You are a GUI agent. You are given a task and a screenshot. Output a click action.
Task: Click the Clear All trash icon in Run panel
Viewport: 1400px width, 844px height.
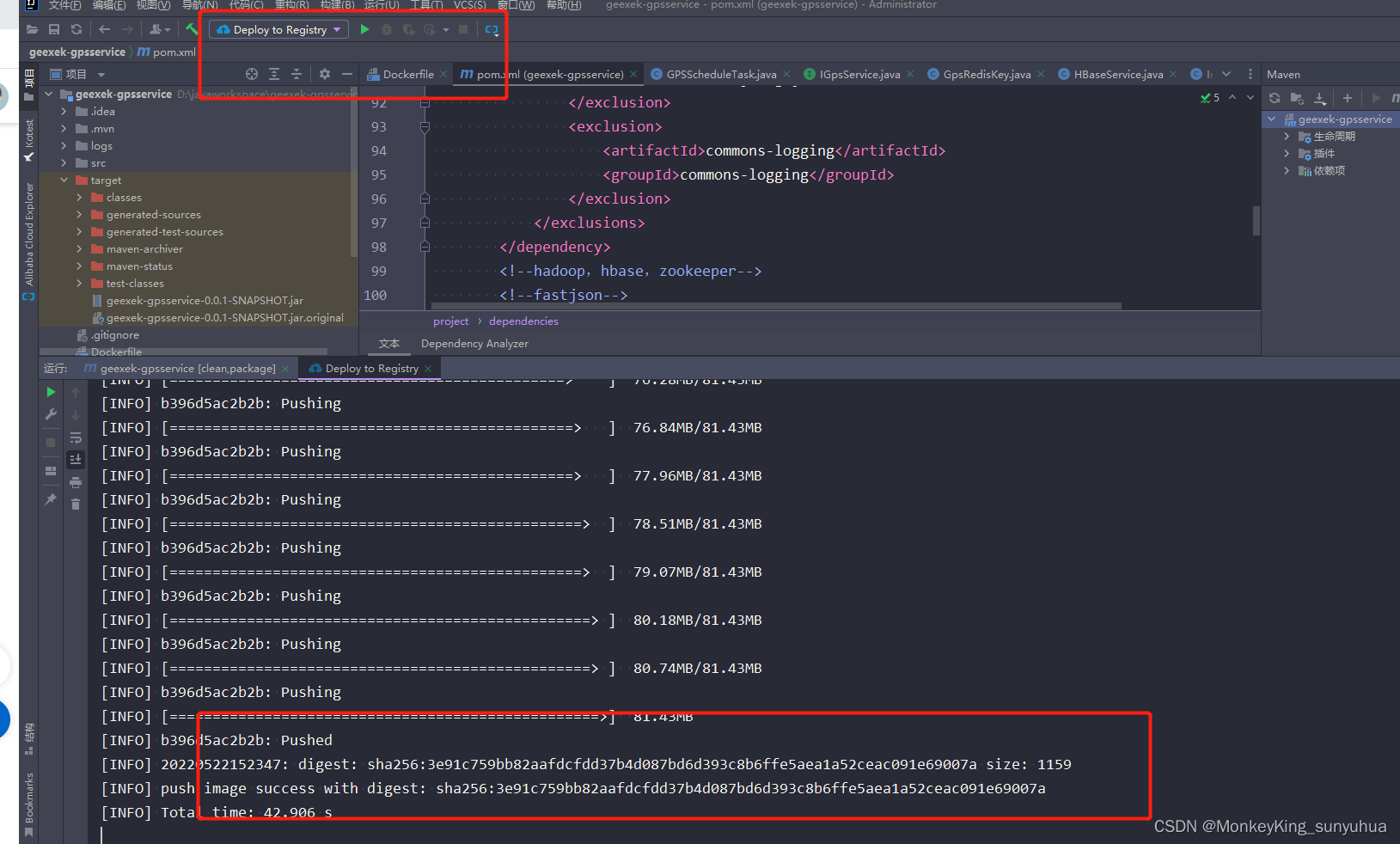(x=76, y=505)
